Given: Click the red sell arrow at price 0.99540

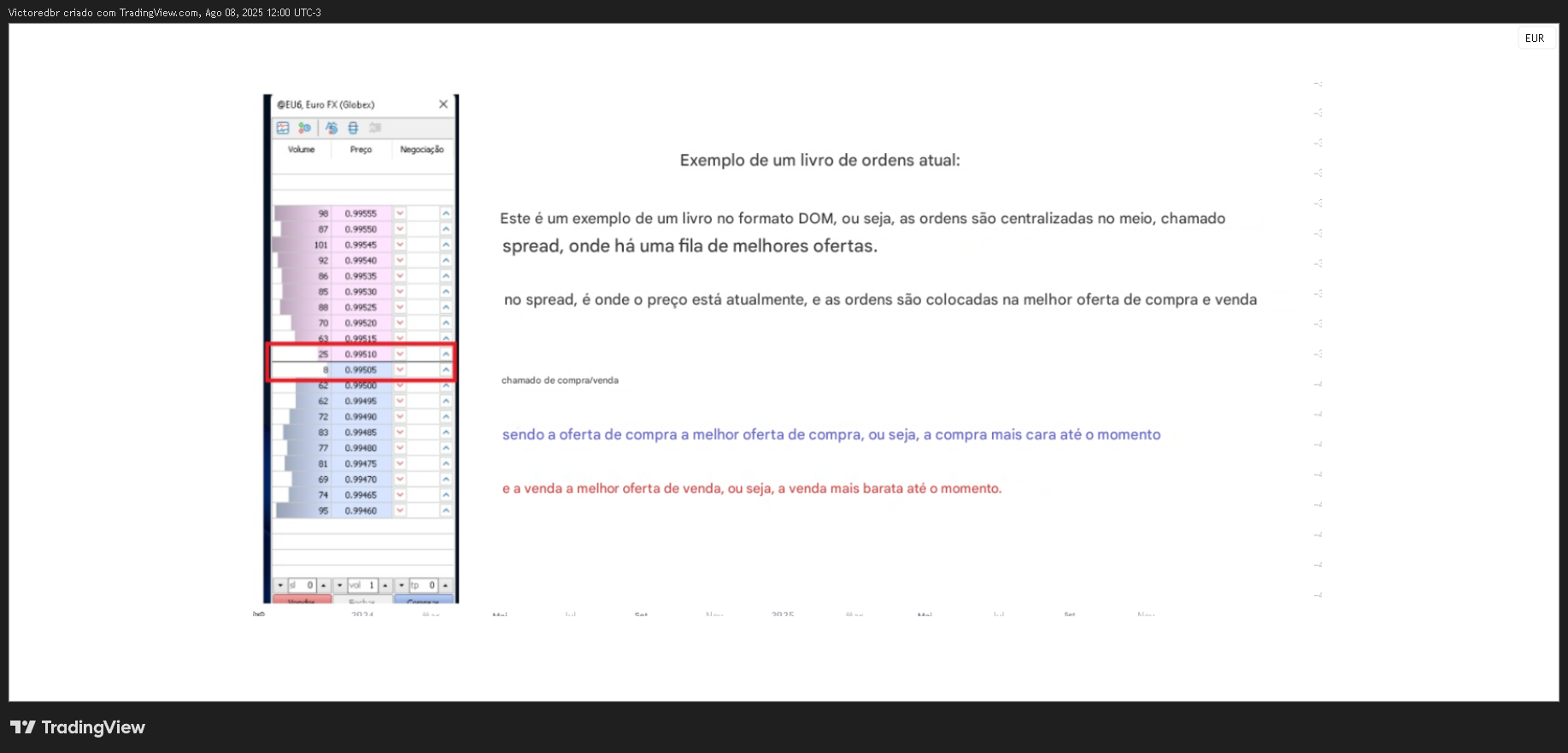Looking at the screenshot, I should [x=400, y=261].
